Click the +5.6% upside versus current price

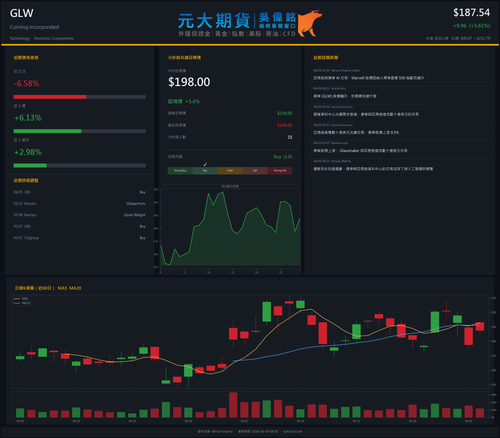click(x=193, y=101)
